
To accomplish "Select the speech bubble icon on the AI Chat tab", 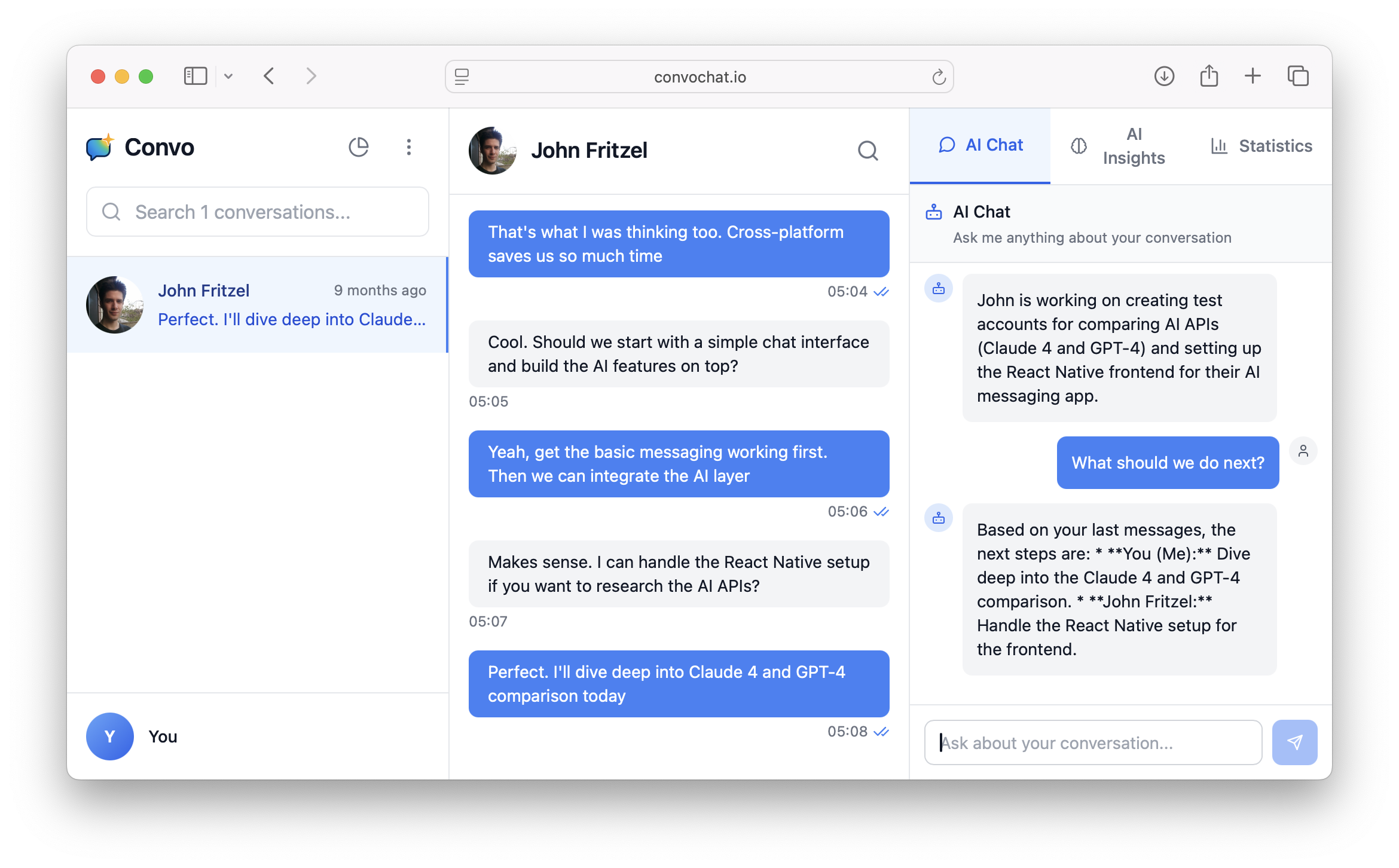I will (946, 145).
